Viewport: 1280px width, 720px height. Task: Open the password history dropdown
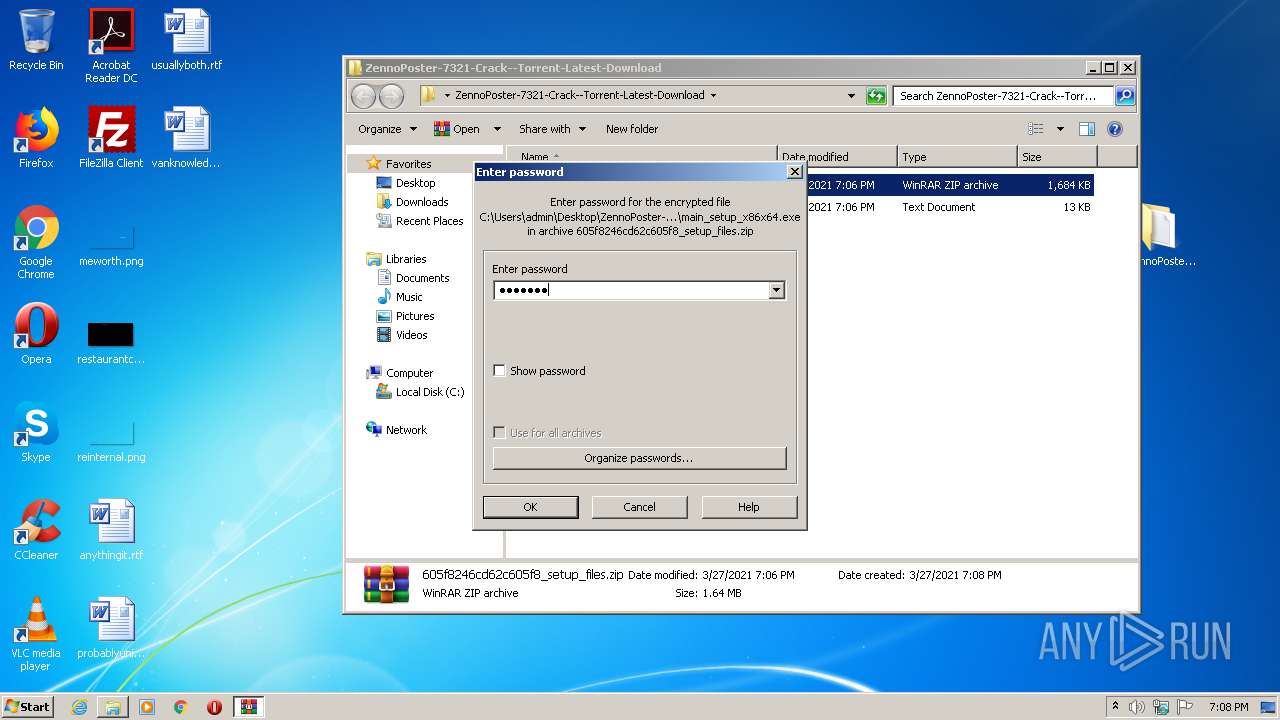(776, 290)
